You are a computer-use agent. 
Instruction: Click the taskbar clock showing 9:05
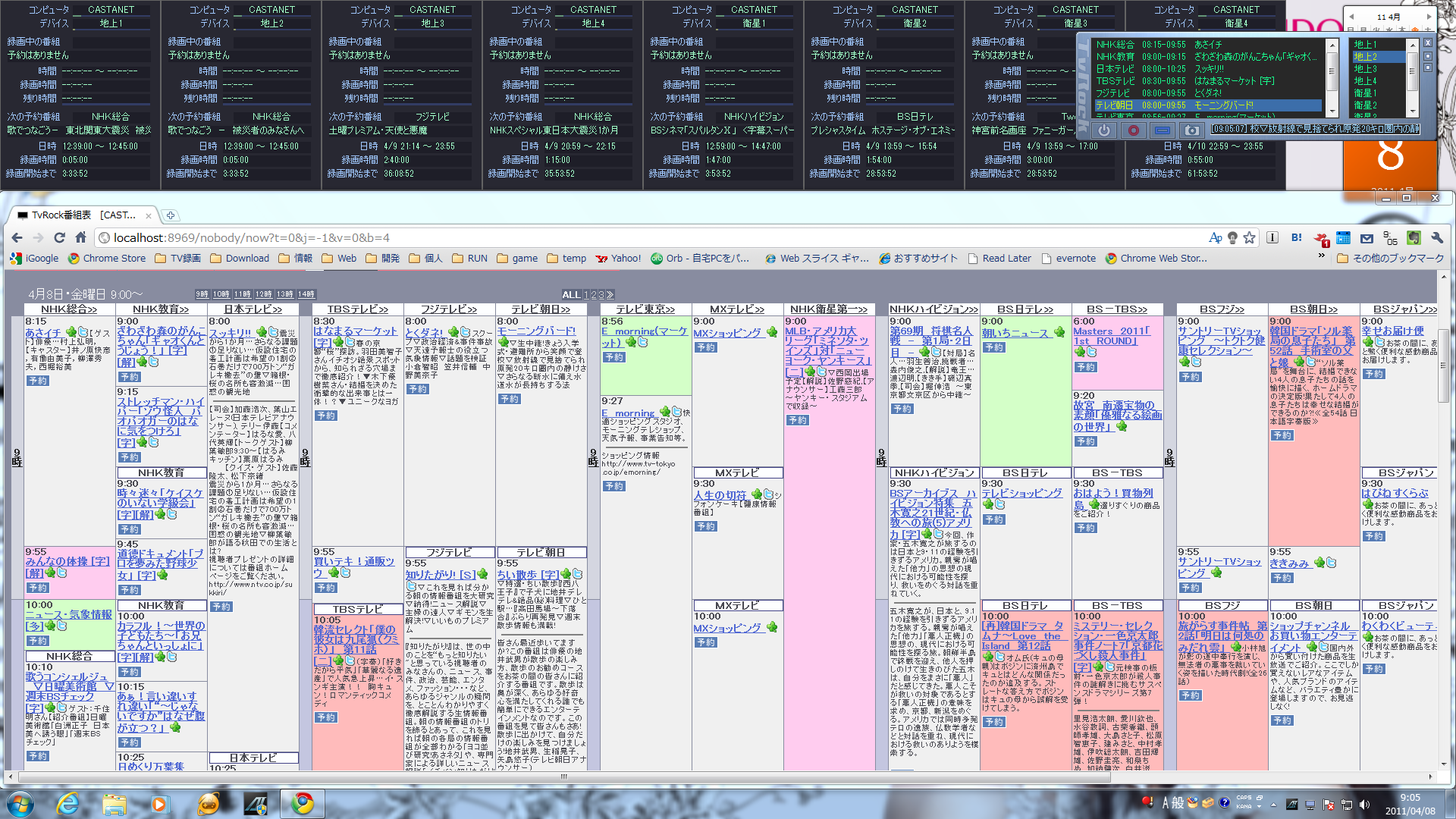[x=1410, y=804]
